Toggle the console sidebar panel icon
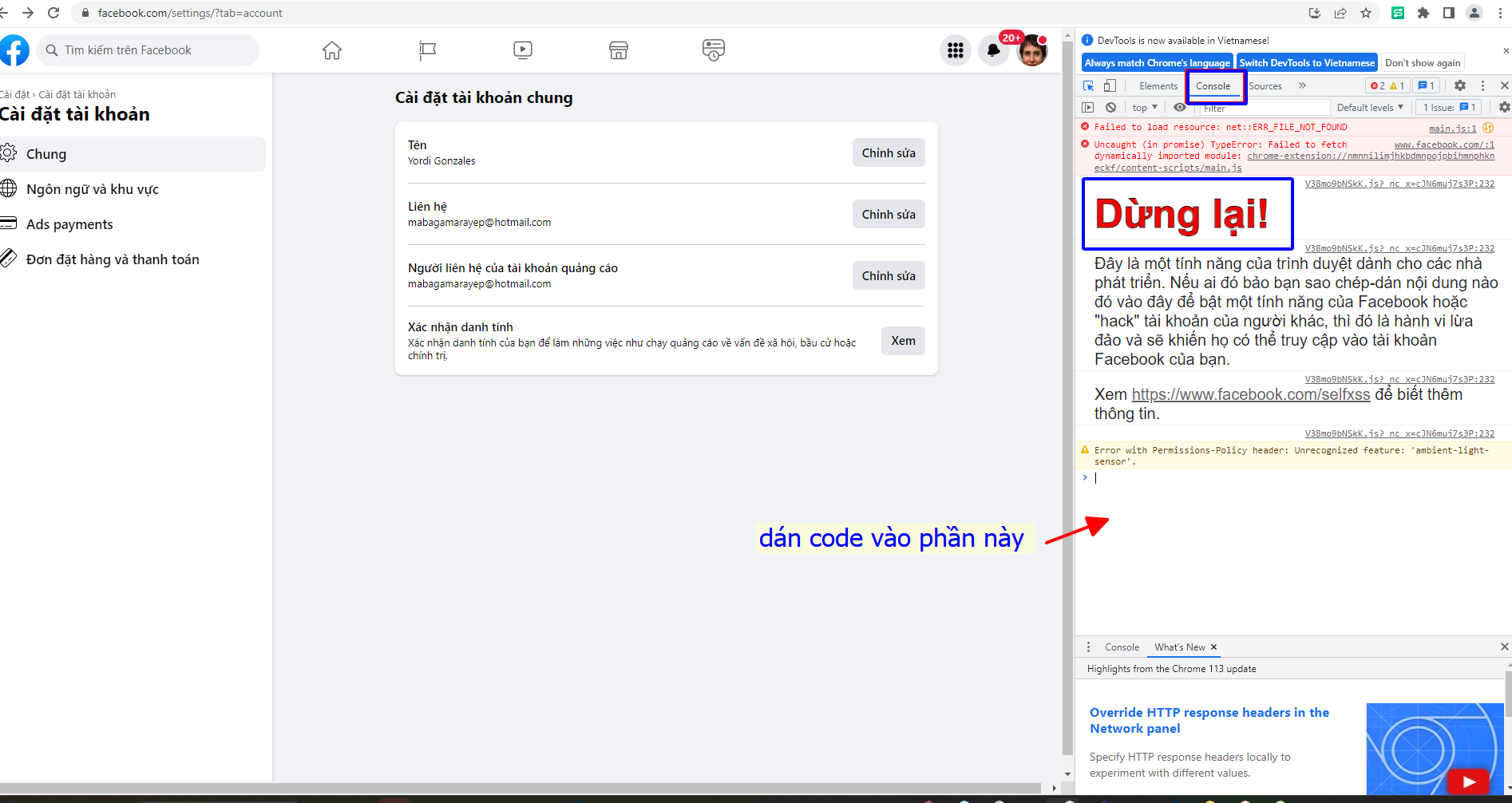Image resolution: width=1512 pixels, height=803 pixels. [x=1088, y=107]
